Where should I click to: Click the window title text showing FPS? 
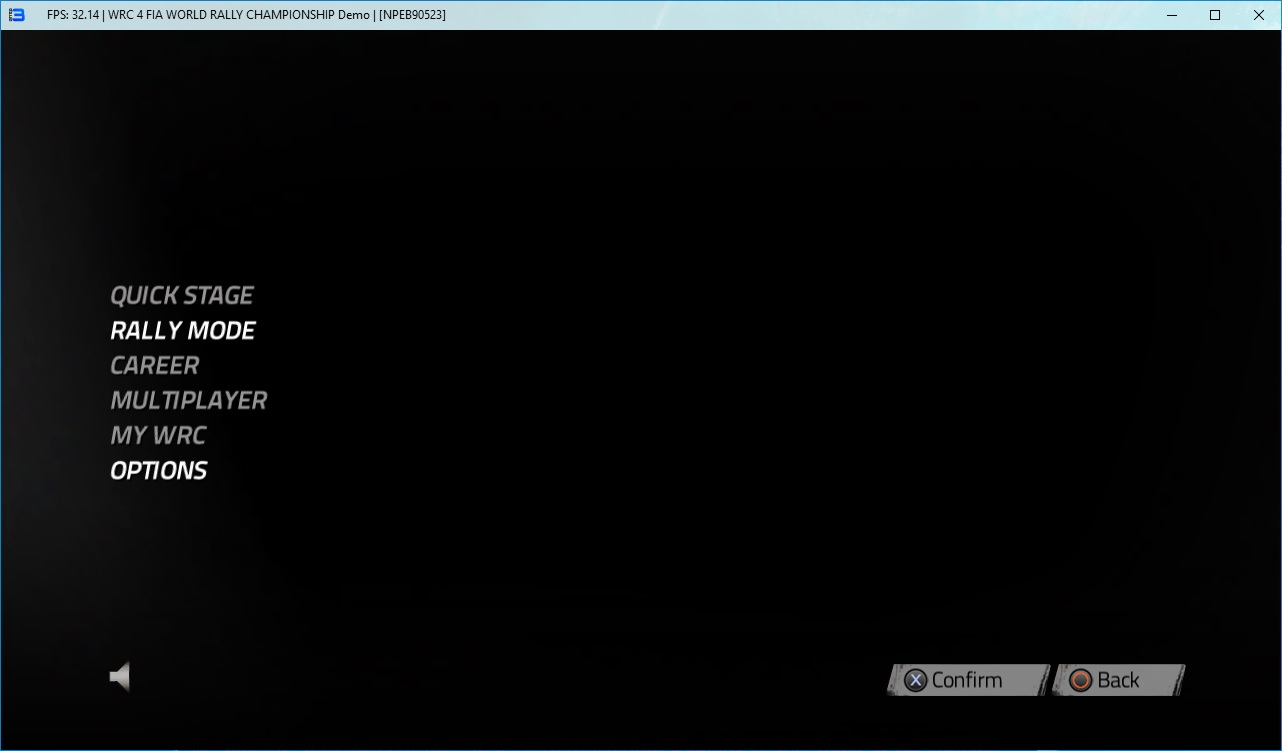(x=246, y=15)
